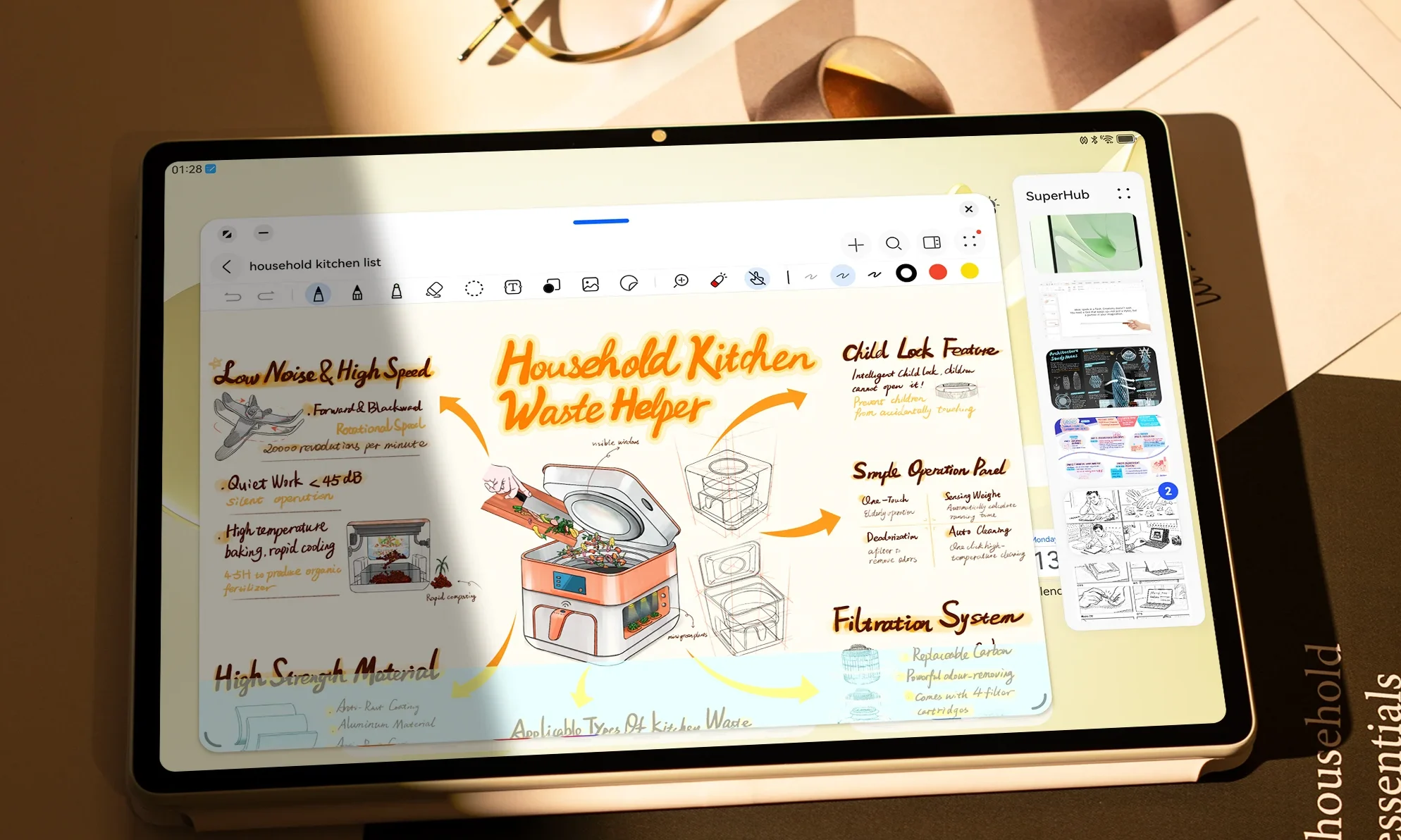The width and height of the screenshot is (1401, 840).
Task: Select the red color swatch
Action: pyautogui.click(x=937, y=271)
